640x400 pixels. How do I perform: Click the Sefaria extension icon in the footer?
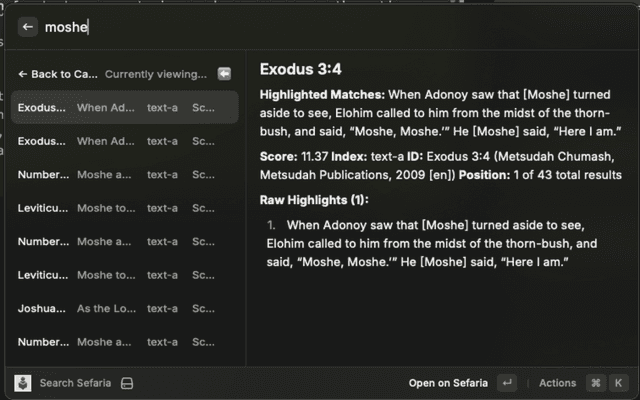point(23,383)
